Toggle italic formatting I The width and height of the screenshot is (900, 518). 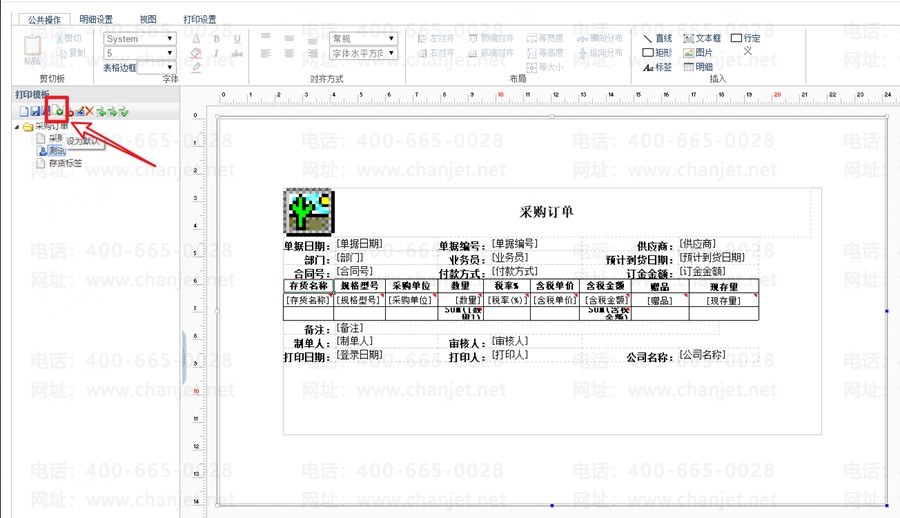216,53
